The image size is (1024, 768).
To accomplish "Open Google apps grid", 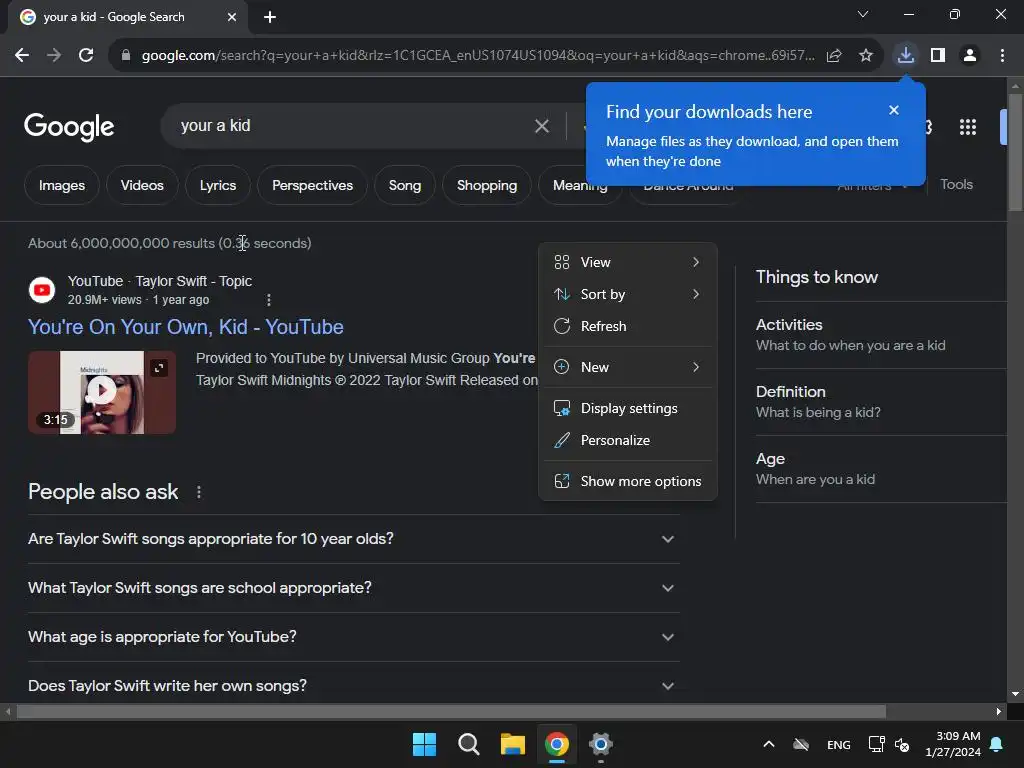I will click(967, 127).
